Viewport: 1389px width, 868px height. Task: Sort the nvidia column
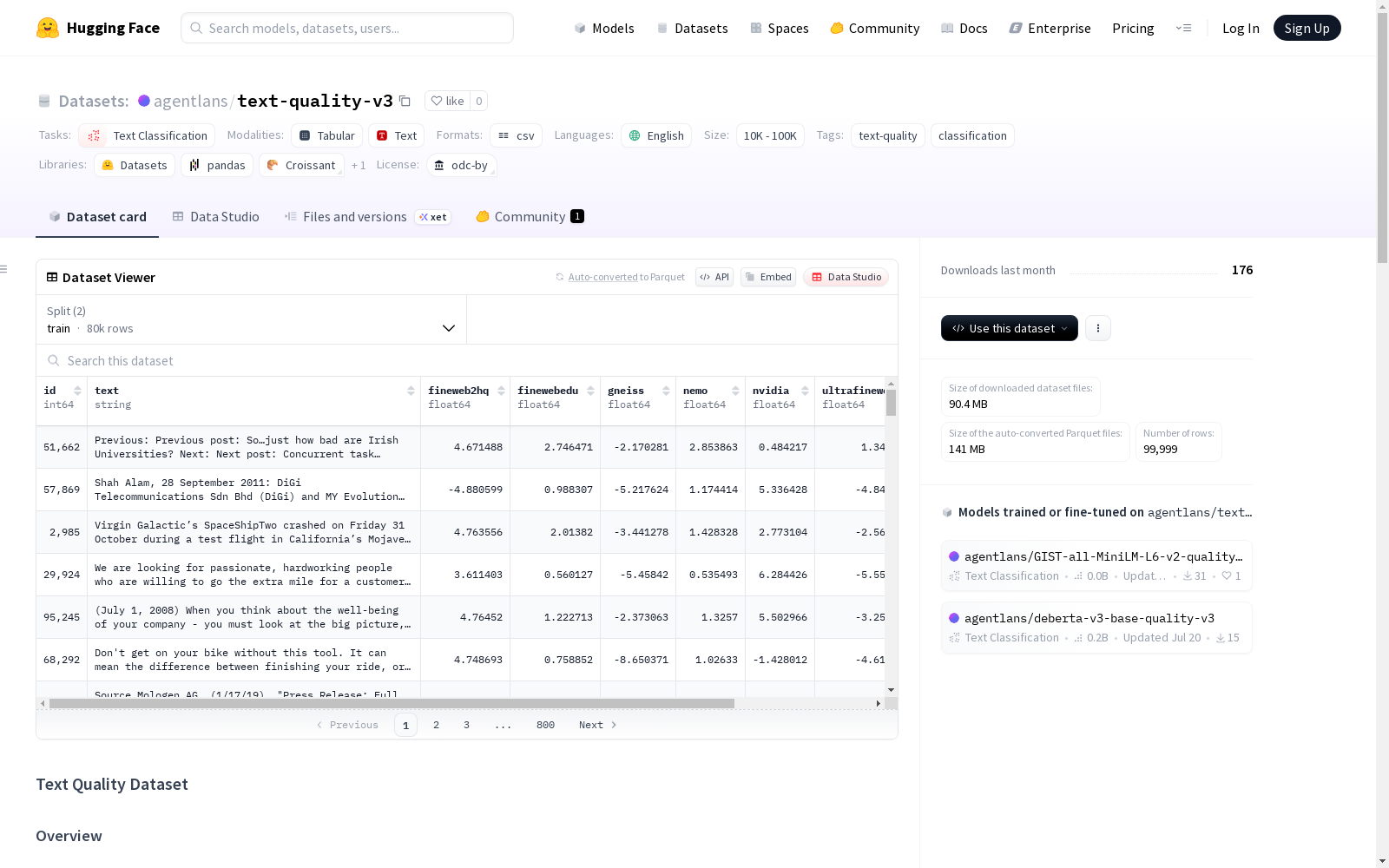[805, 391]
